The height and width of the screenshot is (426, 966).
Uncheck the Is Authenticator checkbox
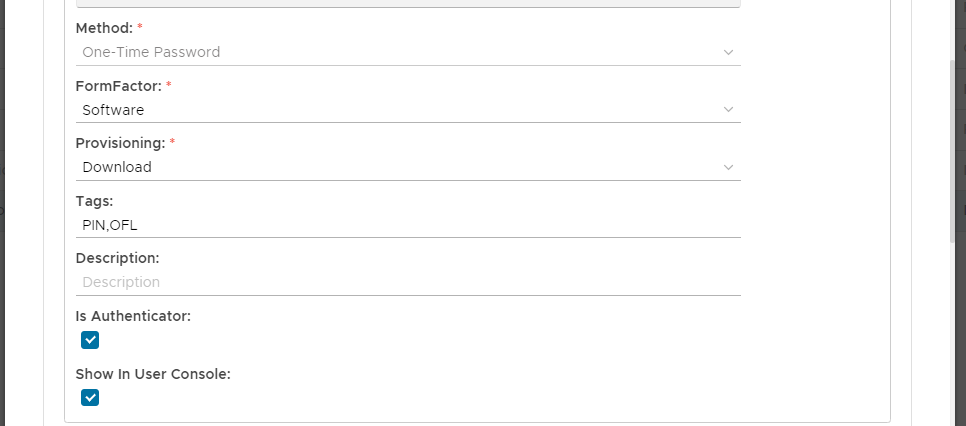90,340
